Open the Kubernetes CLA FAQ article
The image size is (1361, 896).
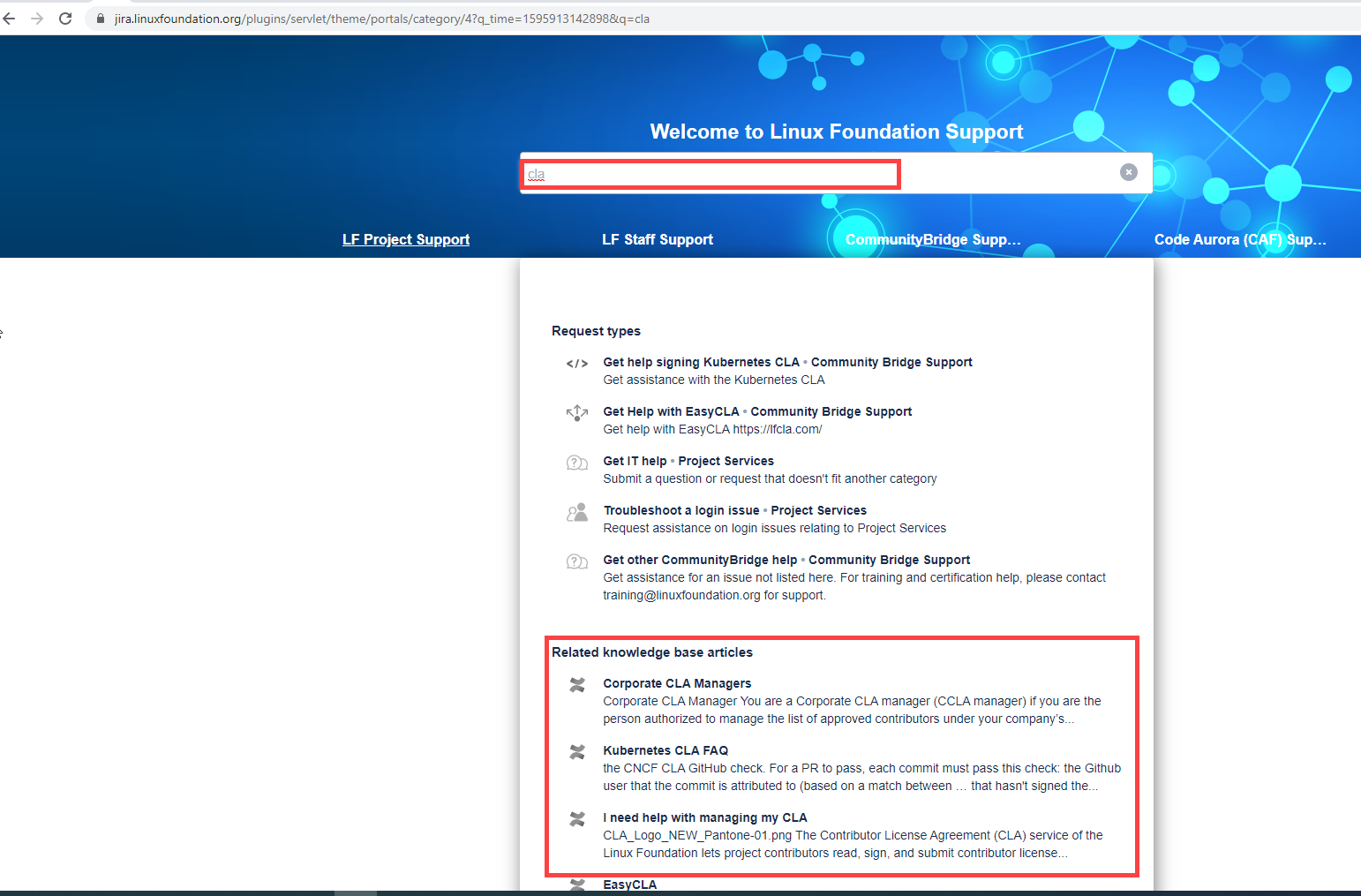click(x=665, y=750)
